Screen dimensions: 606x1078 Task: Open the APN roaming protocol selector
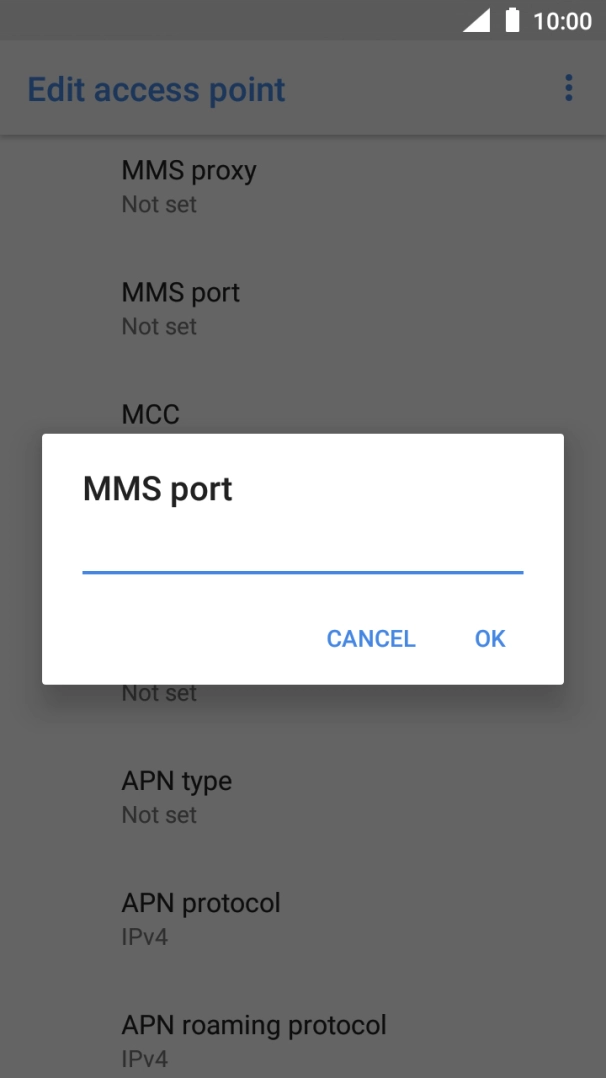tap(303, 1040)
